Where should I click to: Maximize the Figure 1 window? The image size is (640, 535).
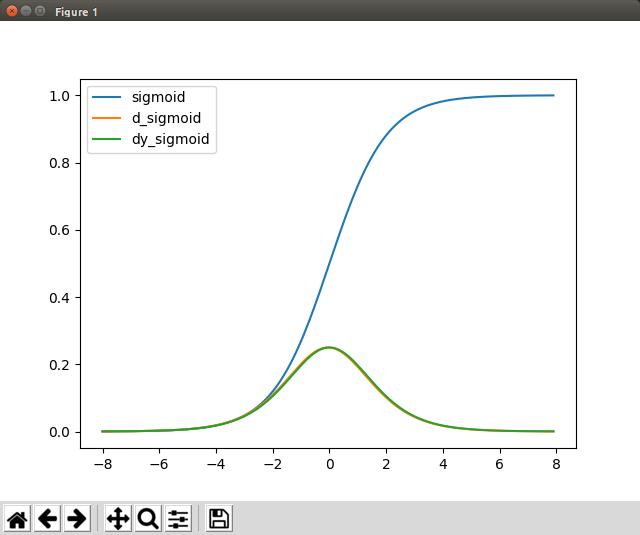coord(40,11)
